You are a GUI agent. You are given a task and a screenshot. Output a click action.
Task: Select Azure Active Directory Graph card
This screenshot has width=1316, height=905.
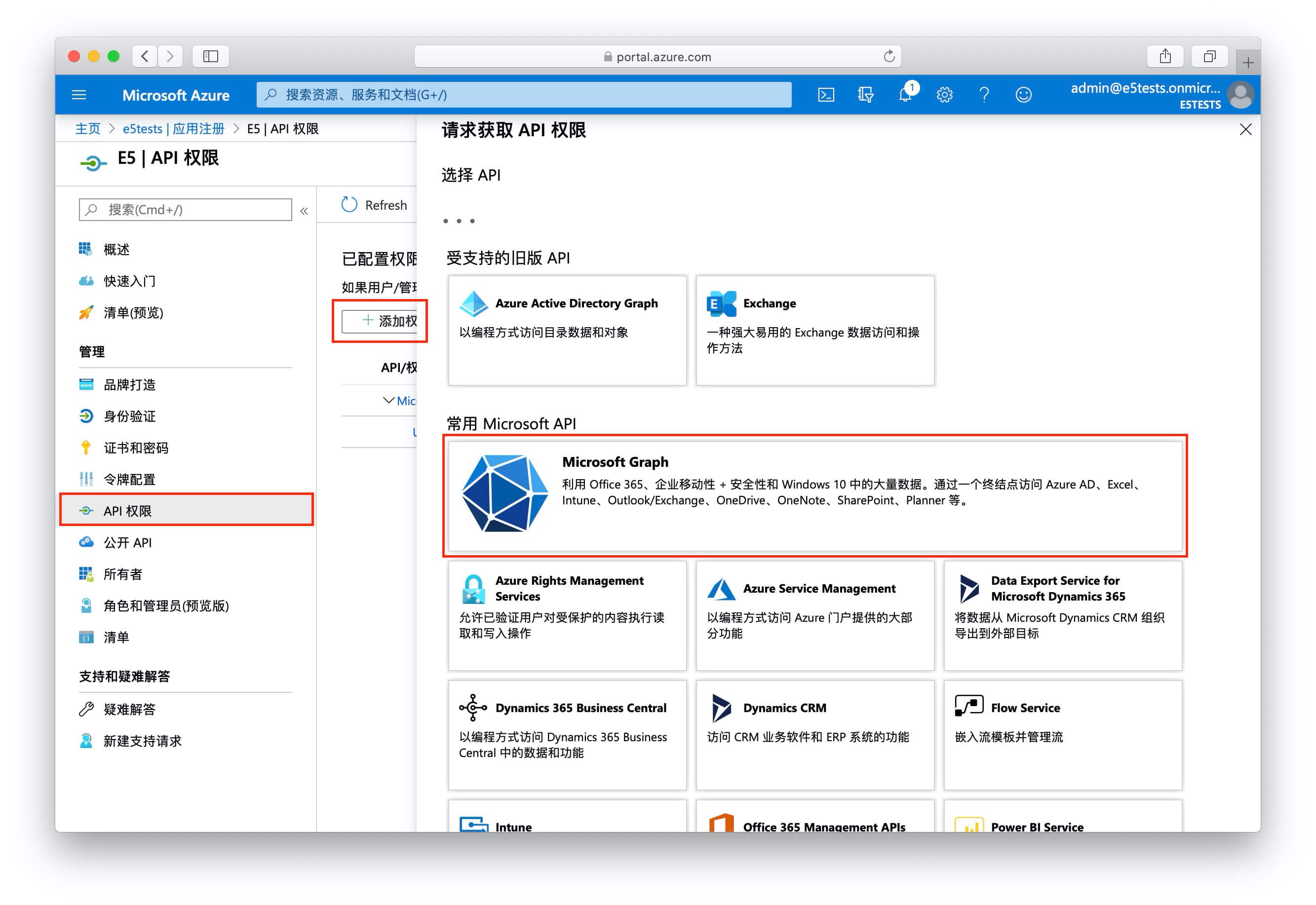567,331
